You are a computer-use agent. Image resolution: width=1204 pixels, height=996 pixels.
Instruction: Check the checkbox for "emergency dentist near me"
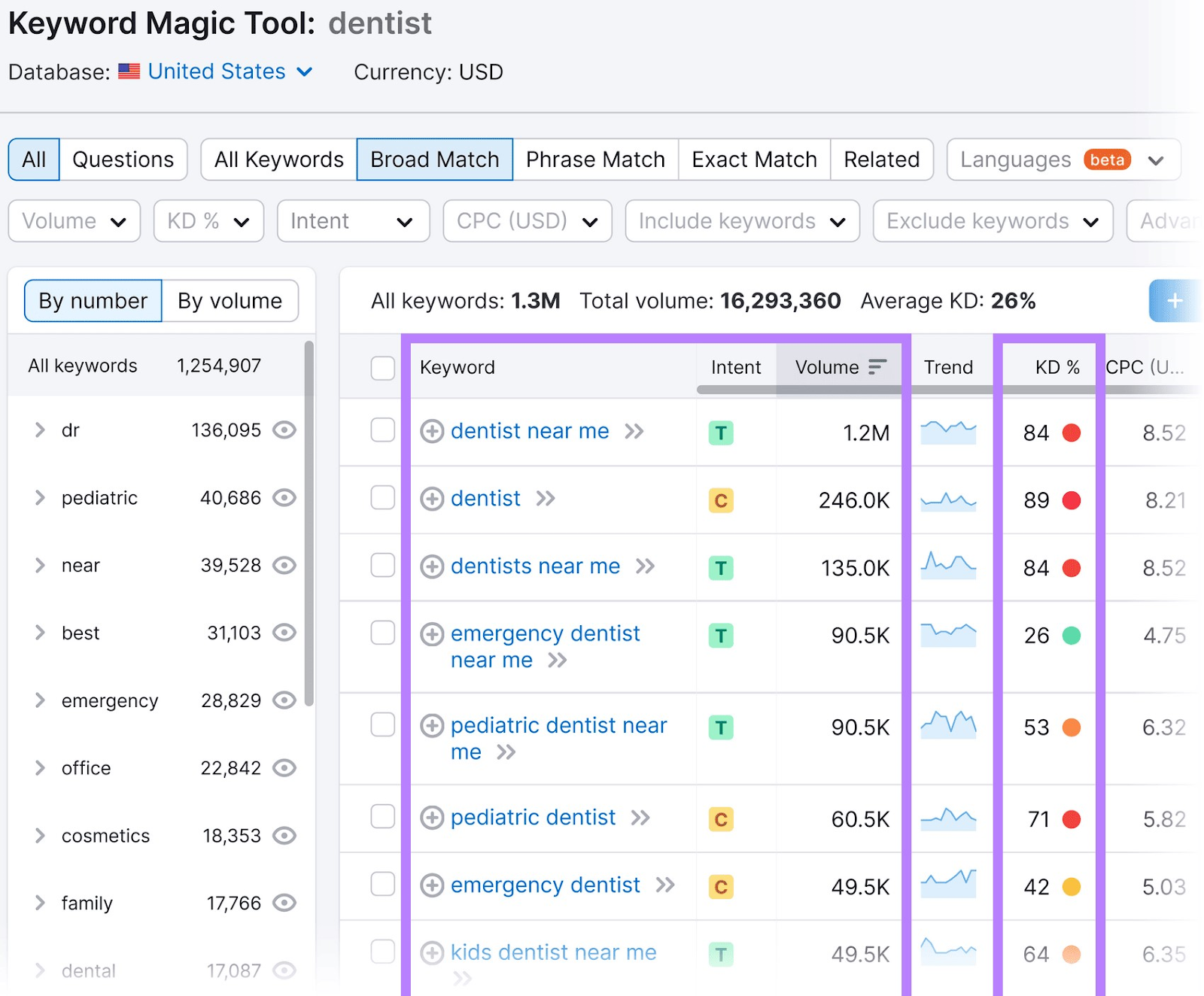click(383, 633)
